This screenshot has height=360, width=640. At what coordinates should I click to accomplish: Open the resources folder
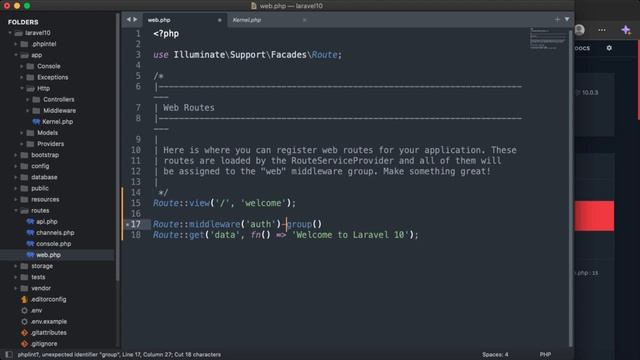click(45, 199)
